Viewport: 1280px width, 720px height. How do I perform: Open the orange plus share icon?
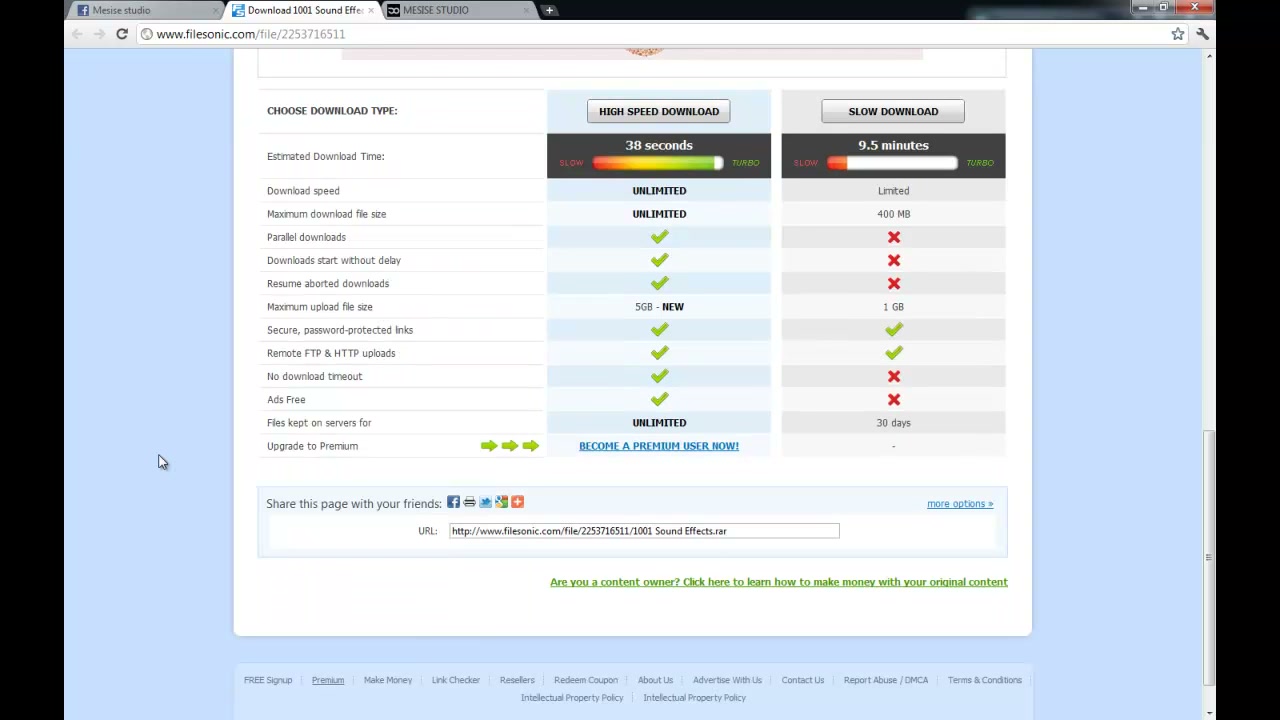click(x=517, y=502)
